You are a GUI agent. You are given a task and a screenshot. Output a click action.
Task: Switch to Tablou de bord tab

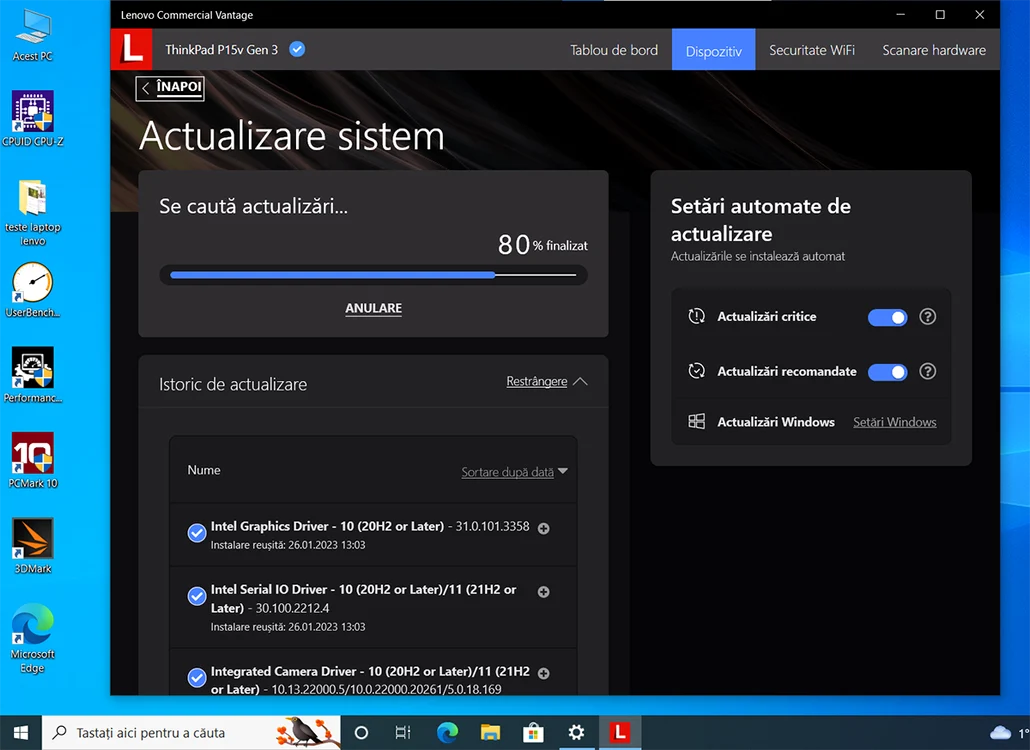pos(614,50)
